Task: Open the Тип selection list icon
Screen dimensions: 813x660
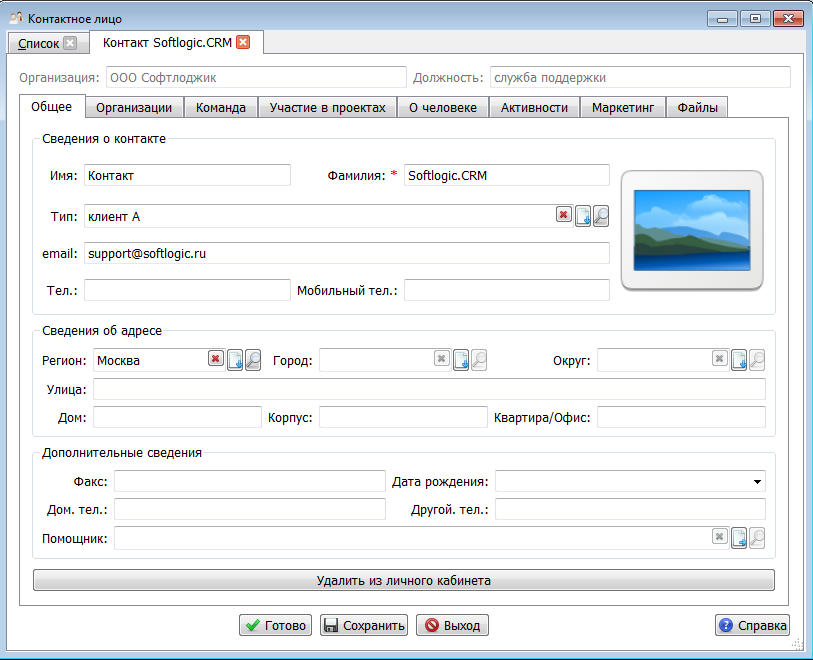Action: 583,216
